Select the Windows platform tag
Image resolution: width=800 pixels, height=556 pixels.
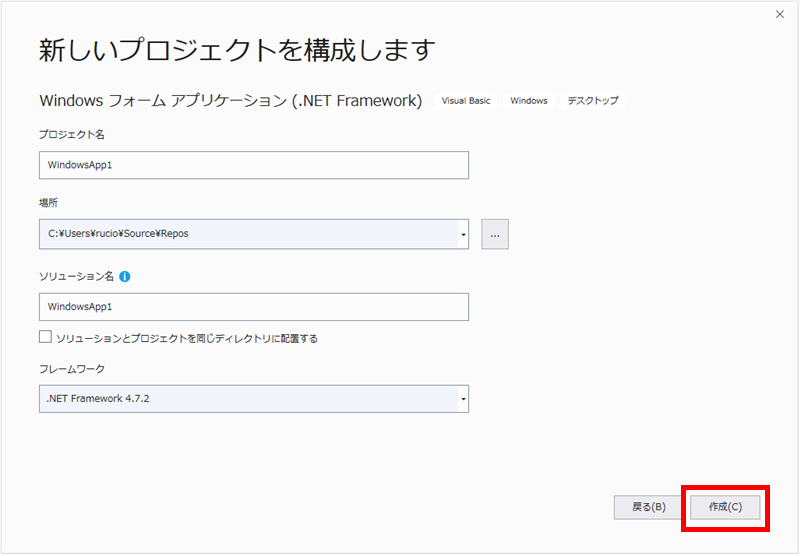pyautogui.click(x=528, y=101)
